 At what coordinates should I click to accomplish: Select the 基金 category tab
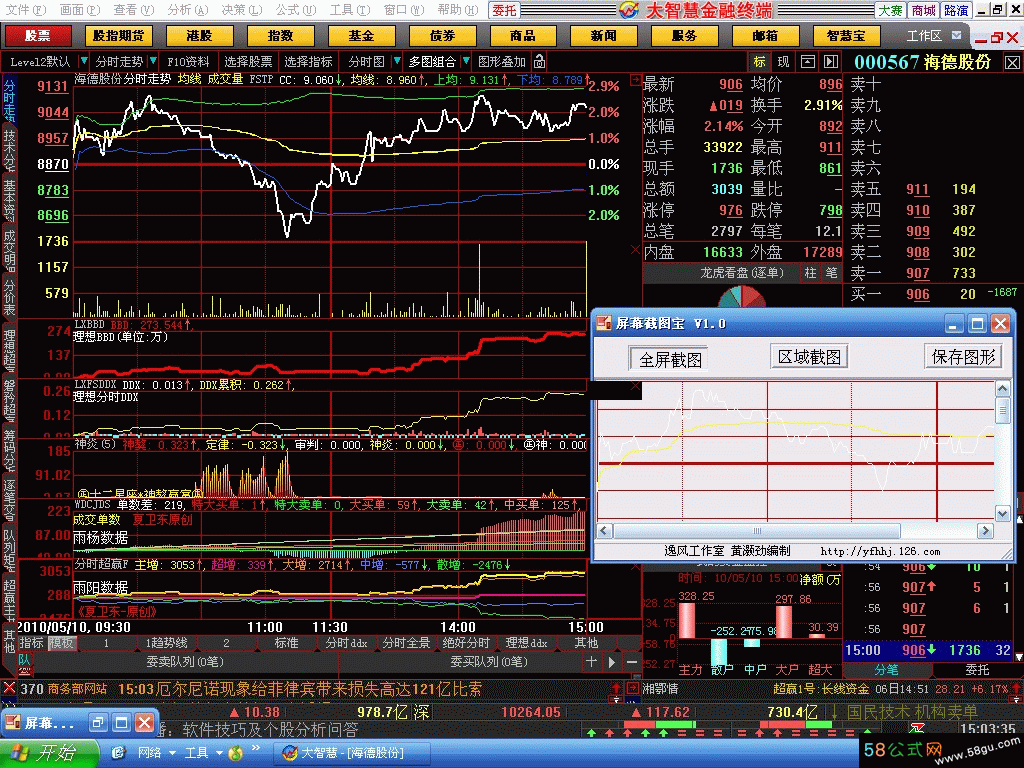(360, 35)
